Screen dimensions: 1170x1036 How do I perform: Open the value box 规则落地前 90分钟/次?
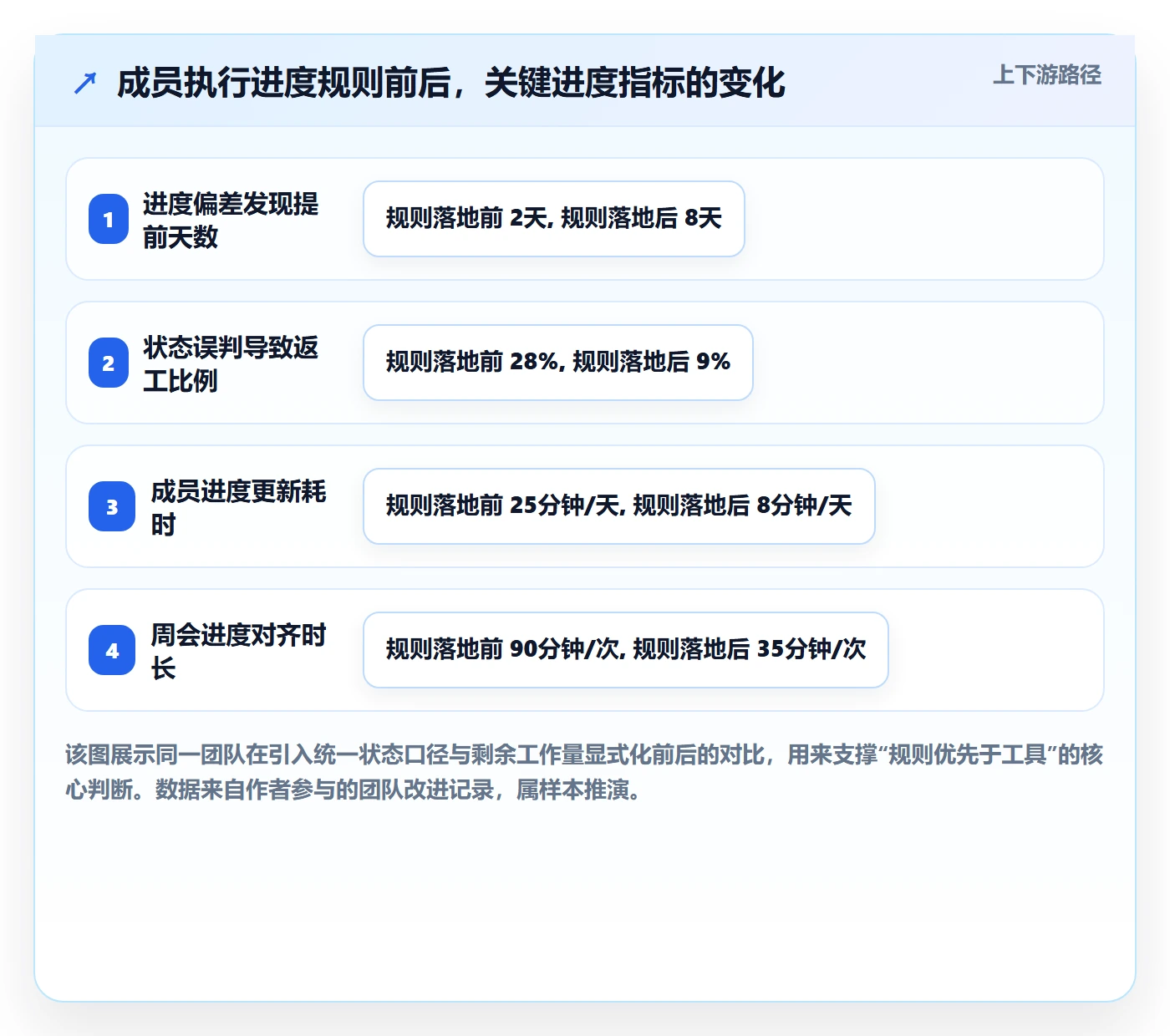point(626,650)
